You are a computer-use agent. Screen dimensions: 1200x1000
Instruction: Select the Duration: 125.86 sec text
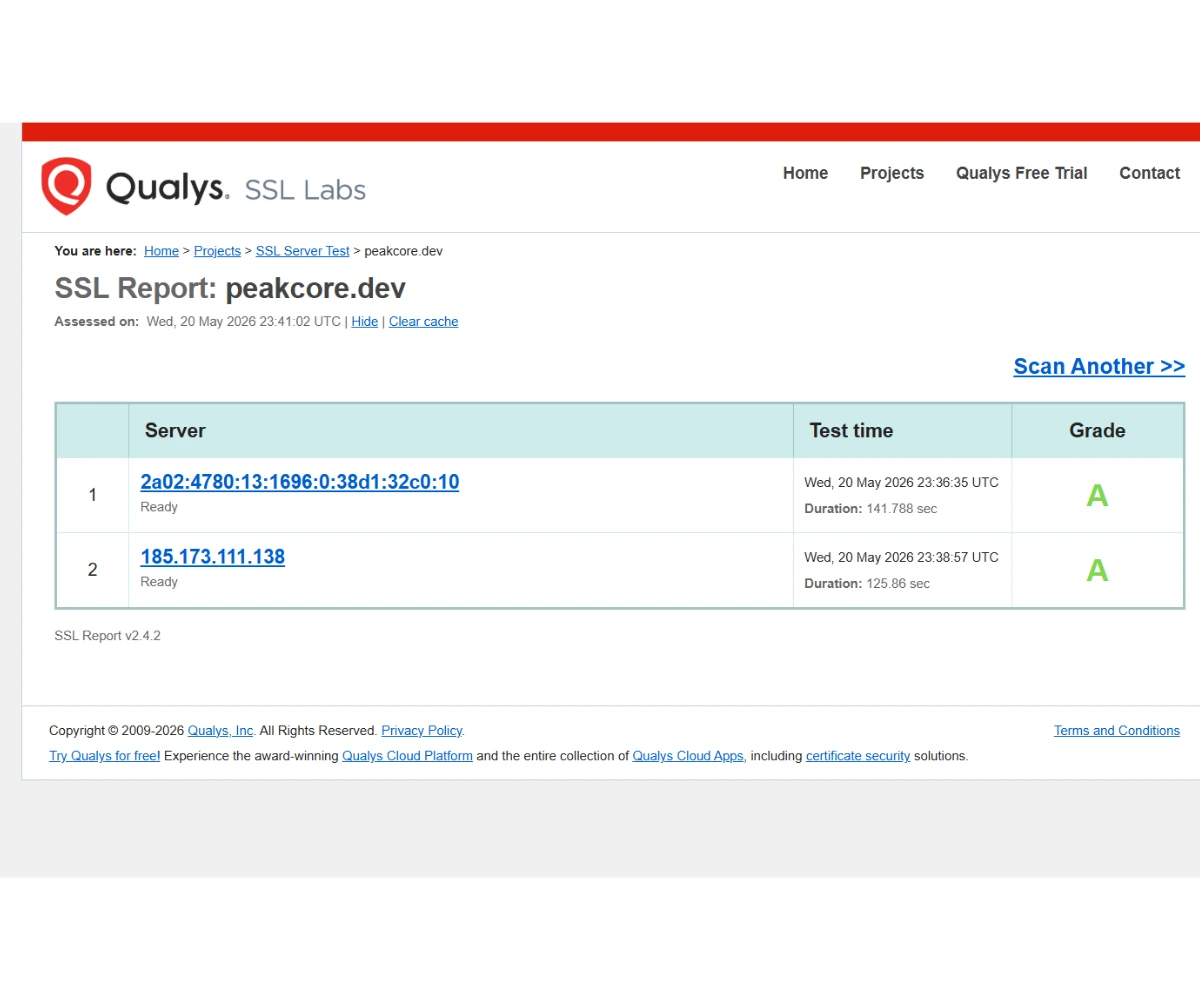point(867,584)
